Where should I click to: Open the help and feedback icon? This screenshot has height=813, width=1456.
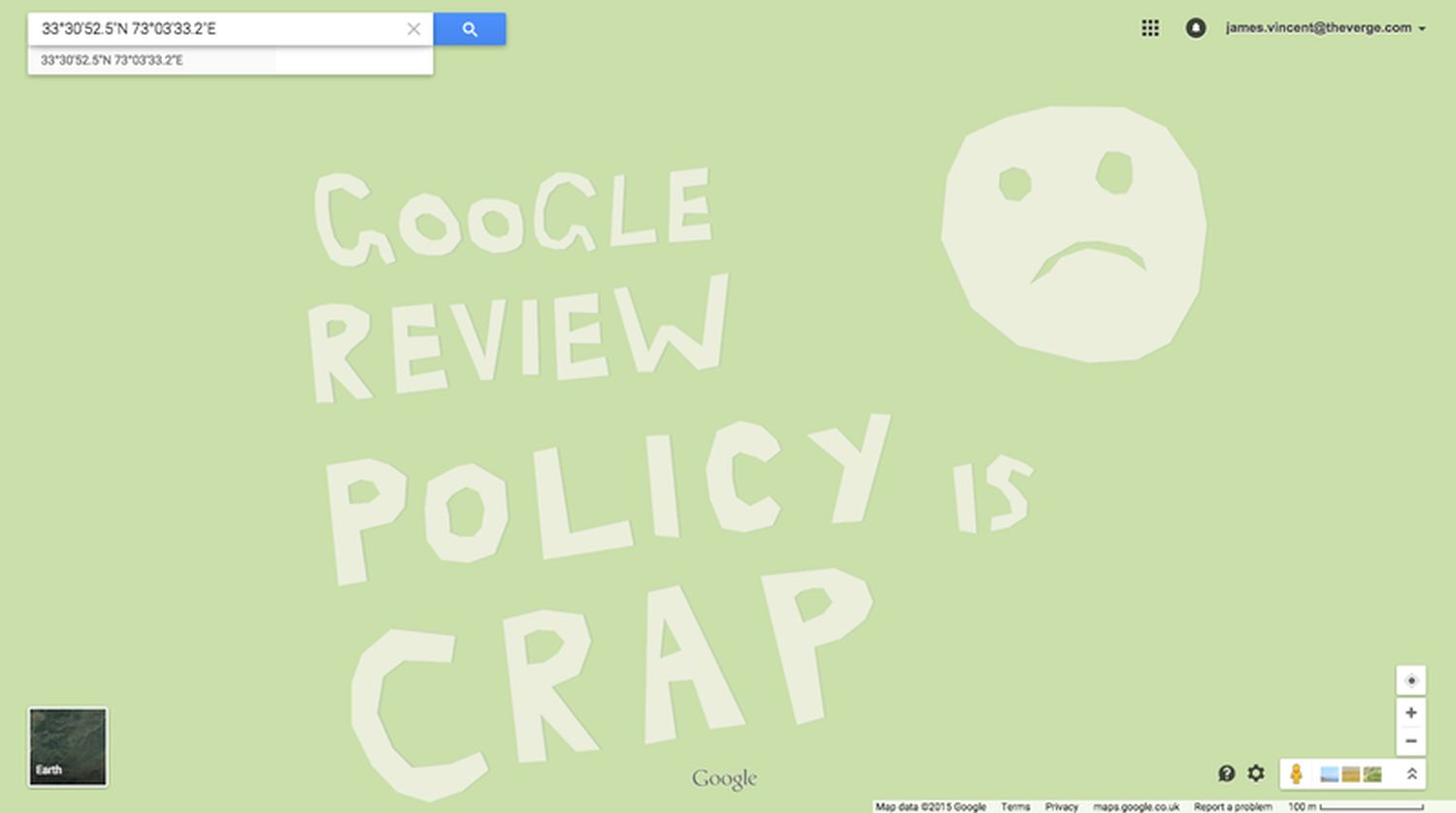(x=1227, y=773)
